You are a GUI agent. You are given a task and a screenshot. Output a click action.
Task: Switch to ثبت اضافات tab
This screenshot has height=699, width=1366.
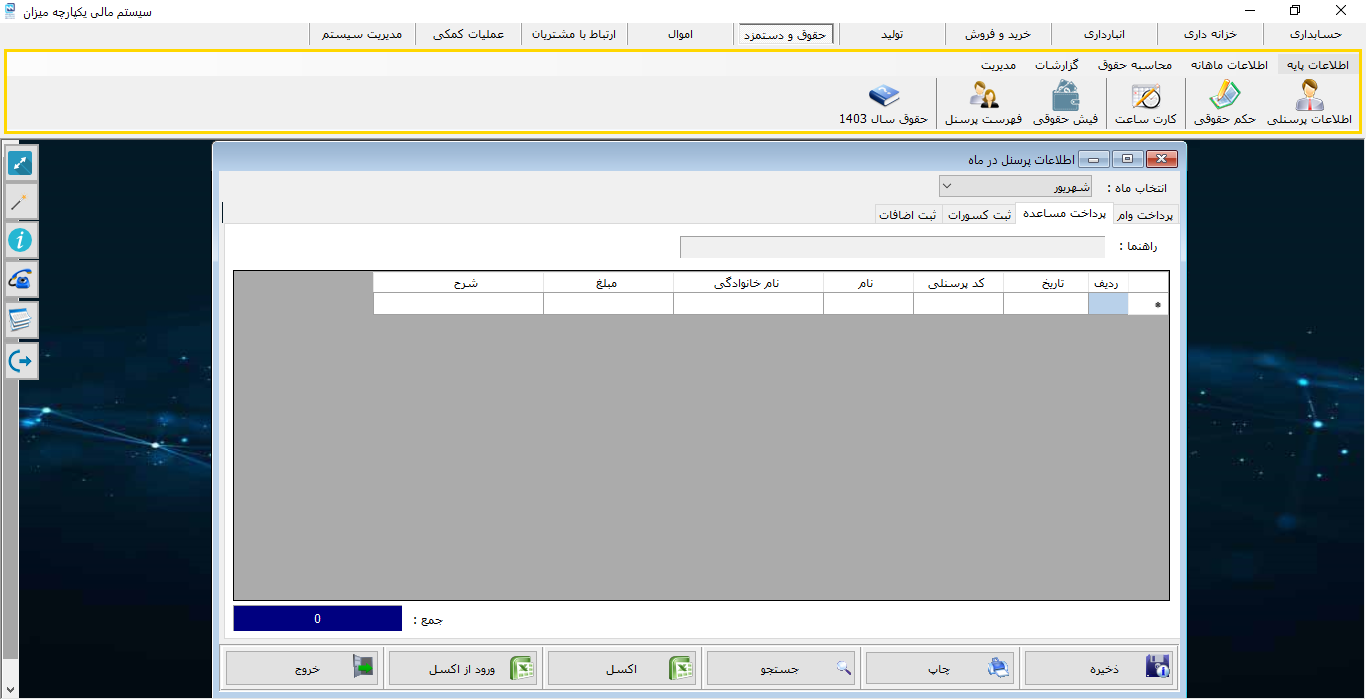908,215
